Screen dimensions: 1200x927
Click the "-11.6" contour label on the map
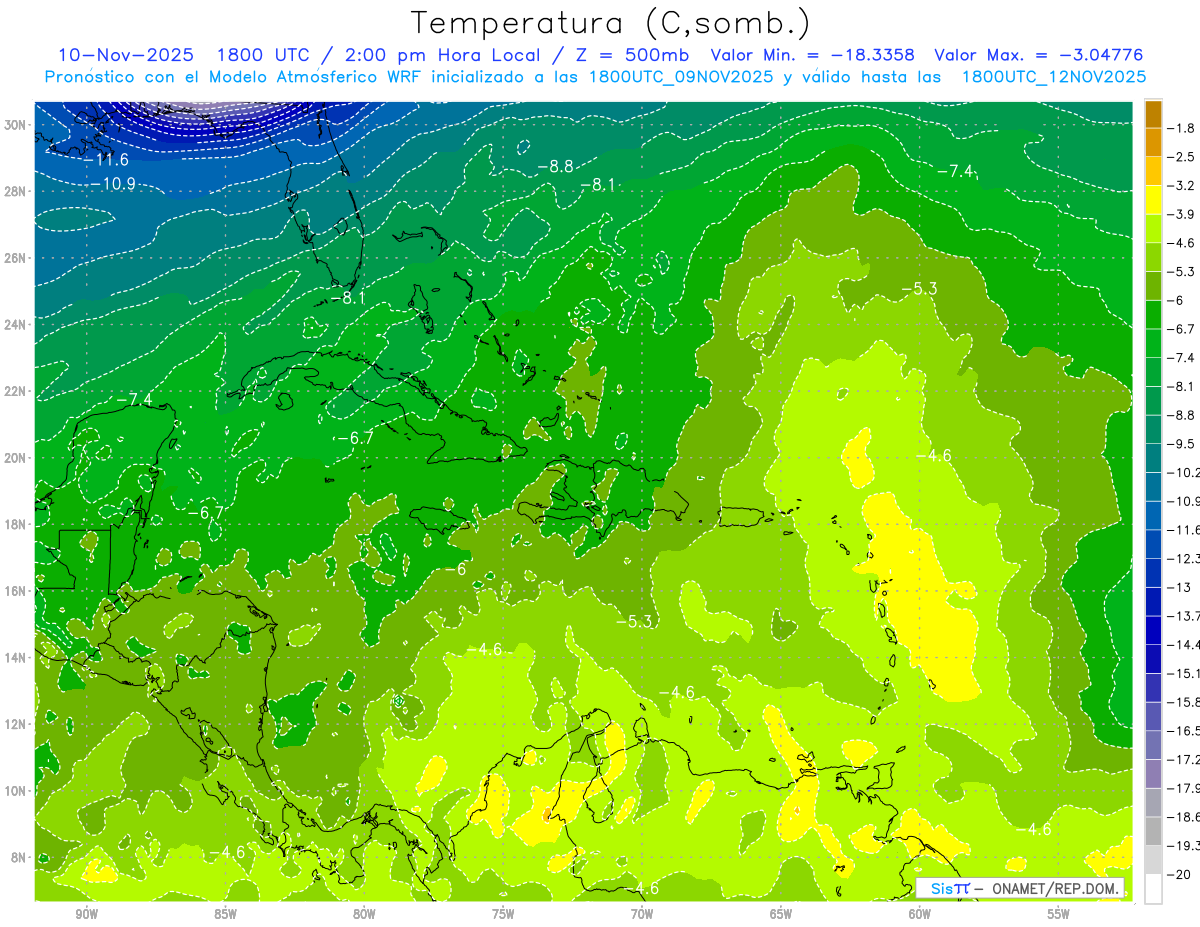(x=104, y=160)
